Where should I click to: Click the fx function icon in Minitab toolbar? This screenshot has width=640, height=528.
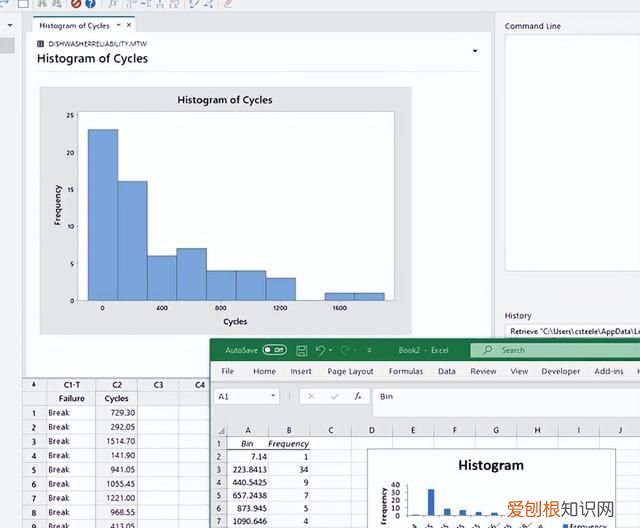click(113, 4)
